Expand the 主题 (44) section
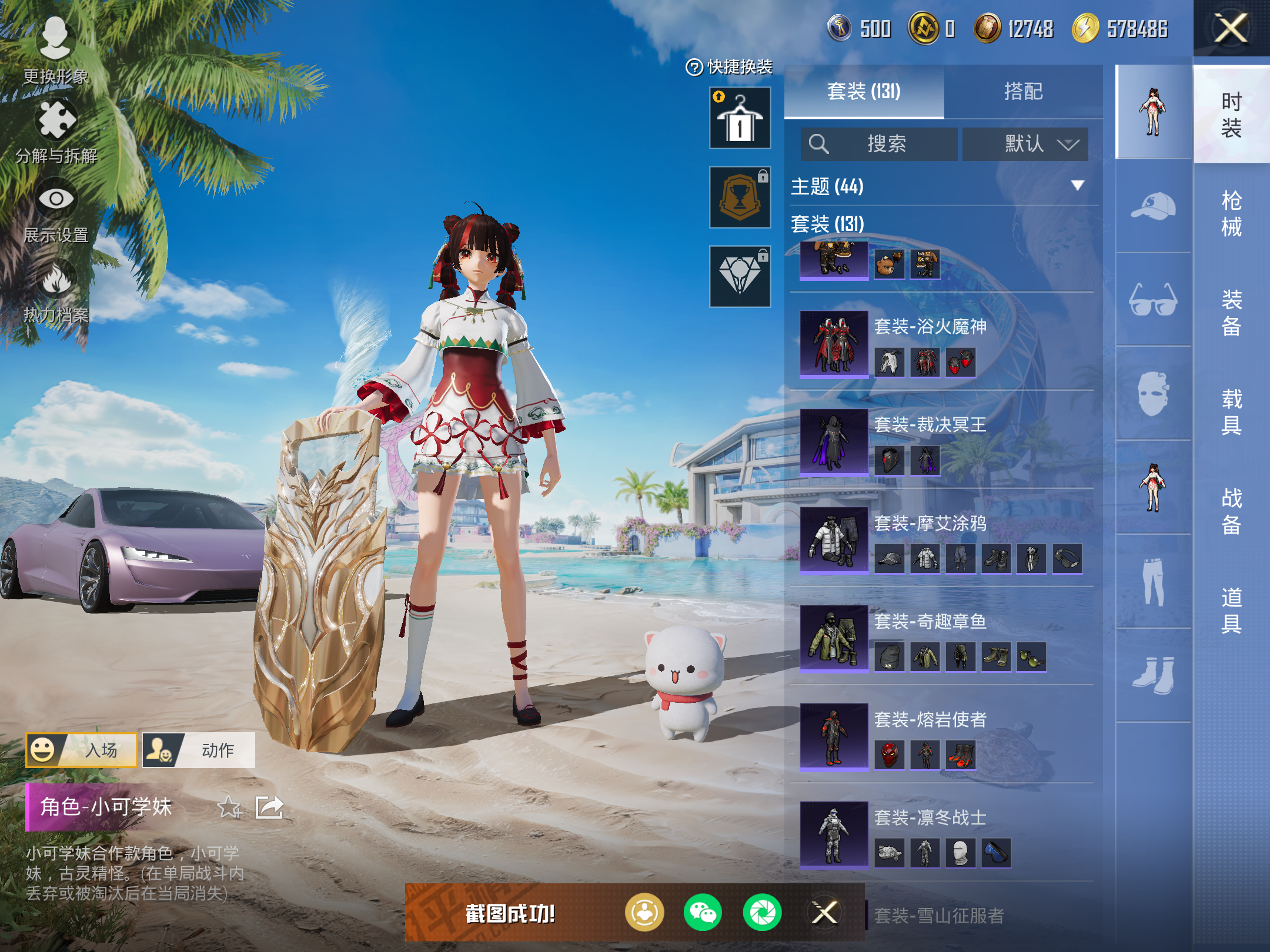Screen dimensions: 1270x952 coord(944,186)
